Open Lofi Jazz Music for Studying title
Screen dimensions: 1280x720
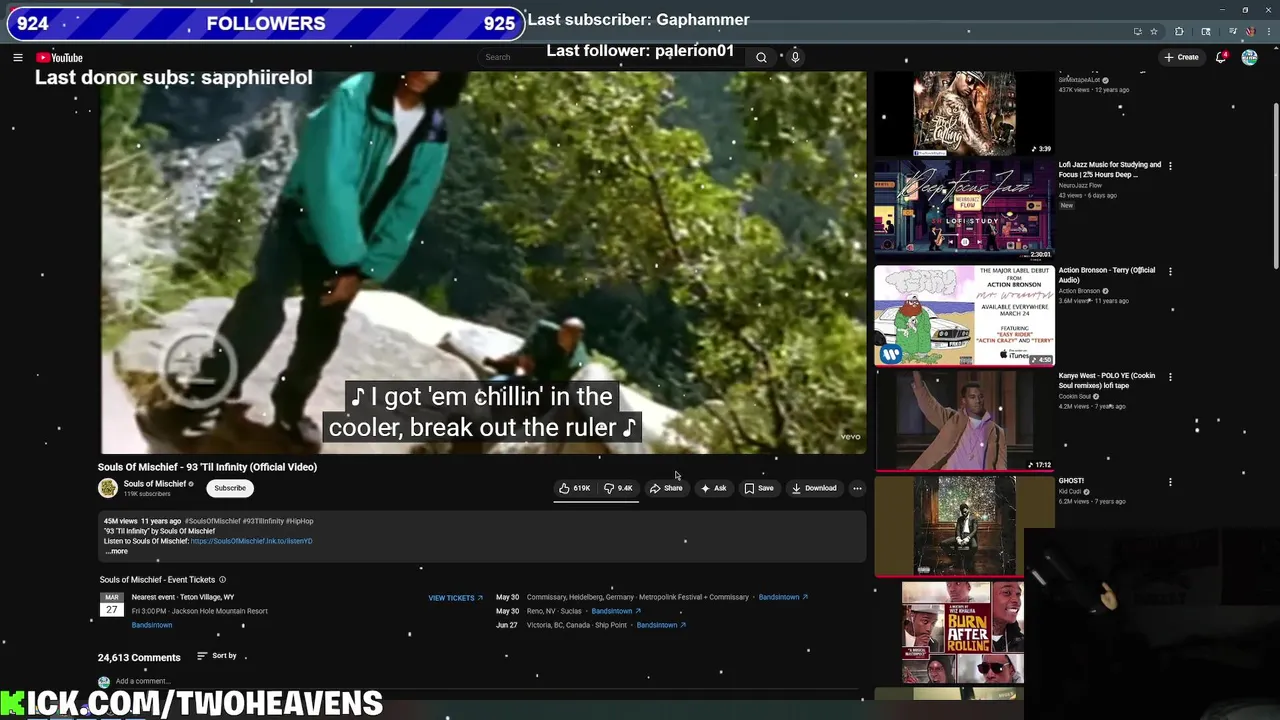[1110, 170]
